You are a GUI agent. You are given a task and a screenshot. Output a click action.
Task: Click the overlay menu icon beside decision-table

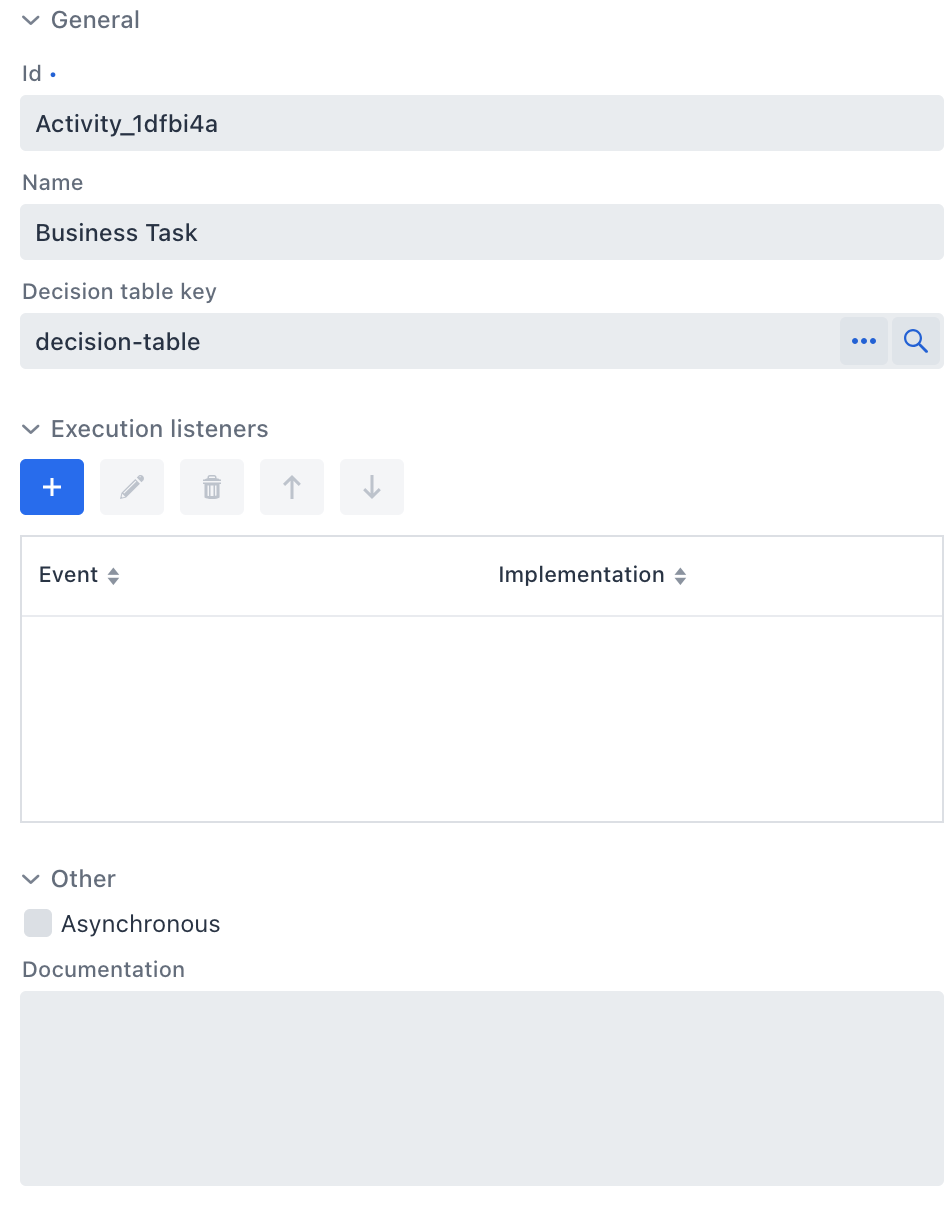click(864, 341)
